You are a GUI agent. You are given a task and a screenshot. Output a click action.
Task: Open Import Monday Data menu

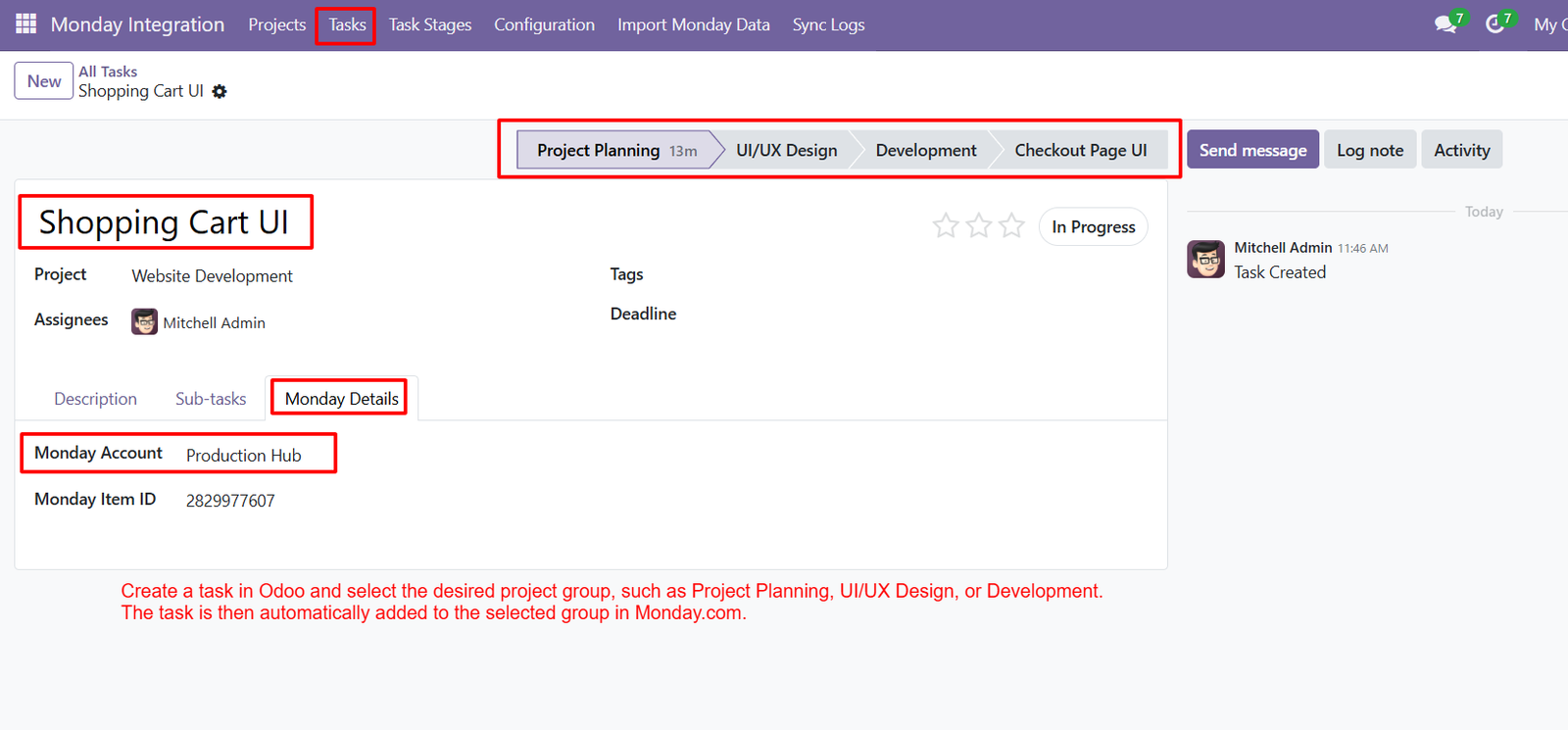(x=694, y=24)
